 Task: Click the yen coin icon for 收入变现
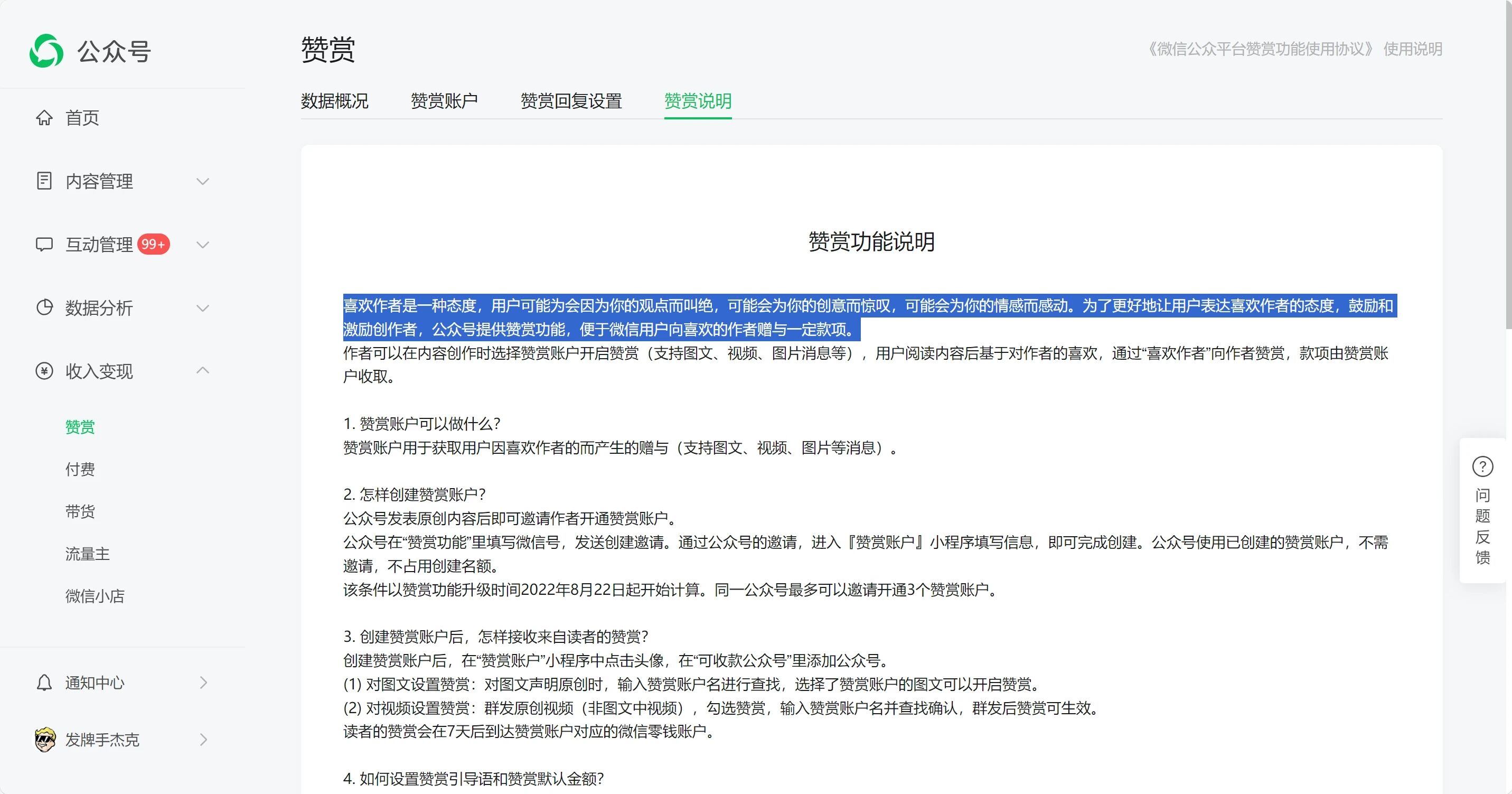click(x=44, y=370)
